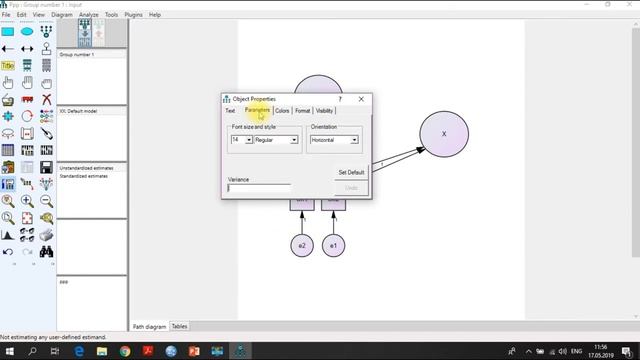Open the binoculars specification search tool
Image resolution: width=640 pixels, height=360 pixels.
(x=46, y=252)
